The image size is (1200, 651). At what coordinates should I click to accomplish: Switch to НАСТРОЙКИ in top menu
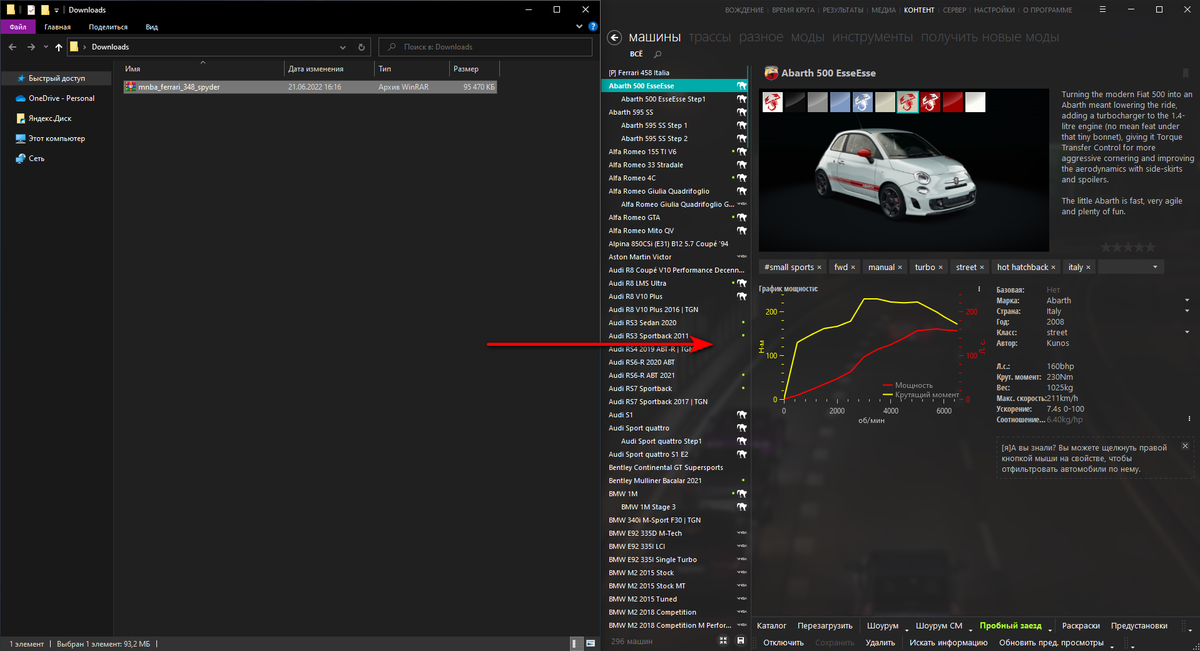point(994,9)
